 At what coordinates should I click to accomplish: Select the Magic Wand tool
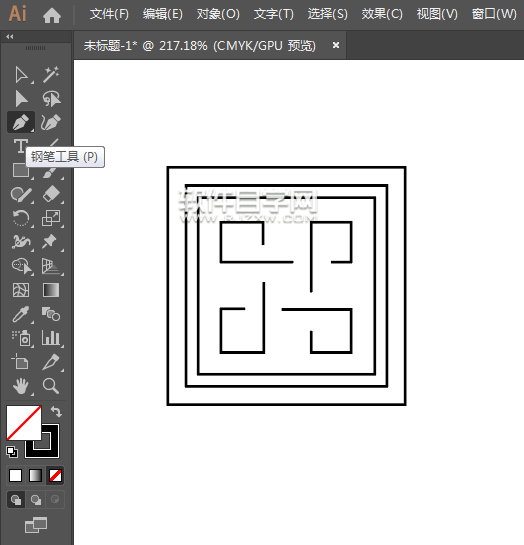tap(51, 75)
